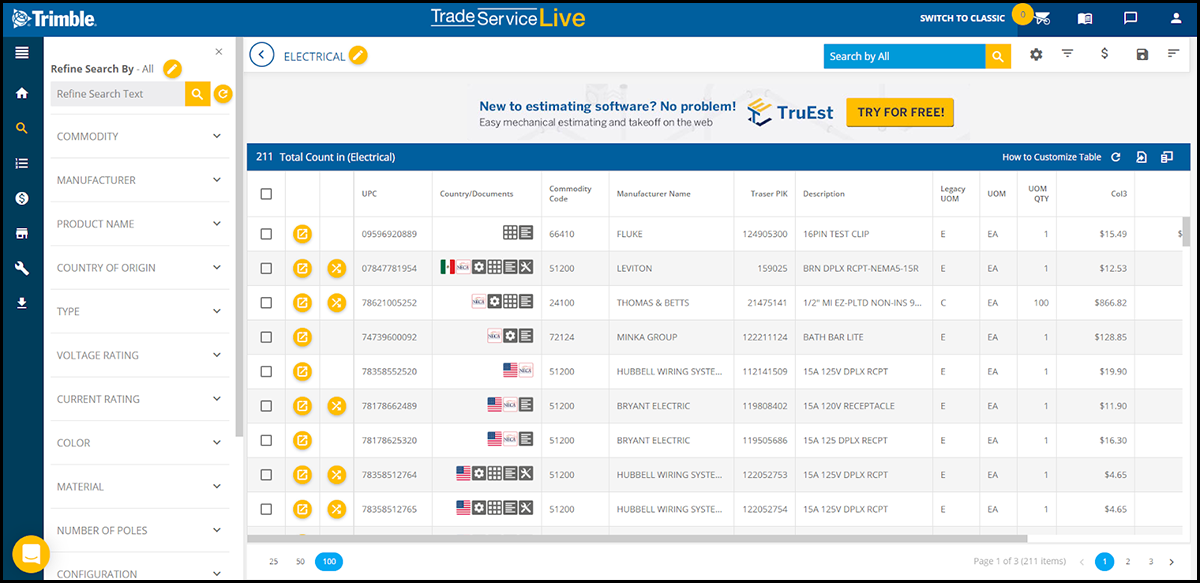1200x583 pixels.
Task: Expand the NUMBER OF POLES filter
Action: point(140,531)
